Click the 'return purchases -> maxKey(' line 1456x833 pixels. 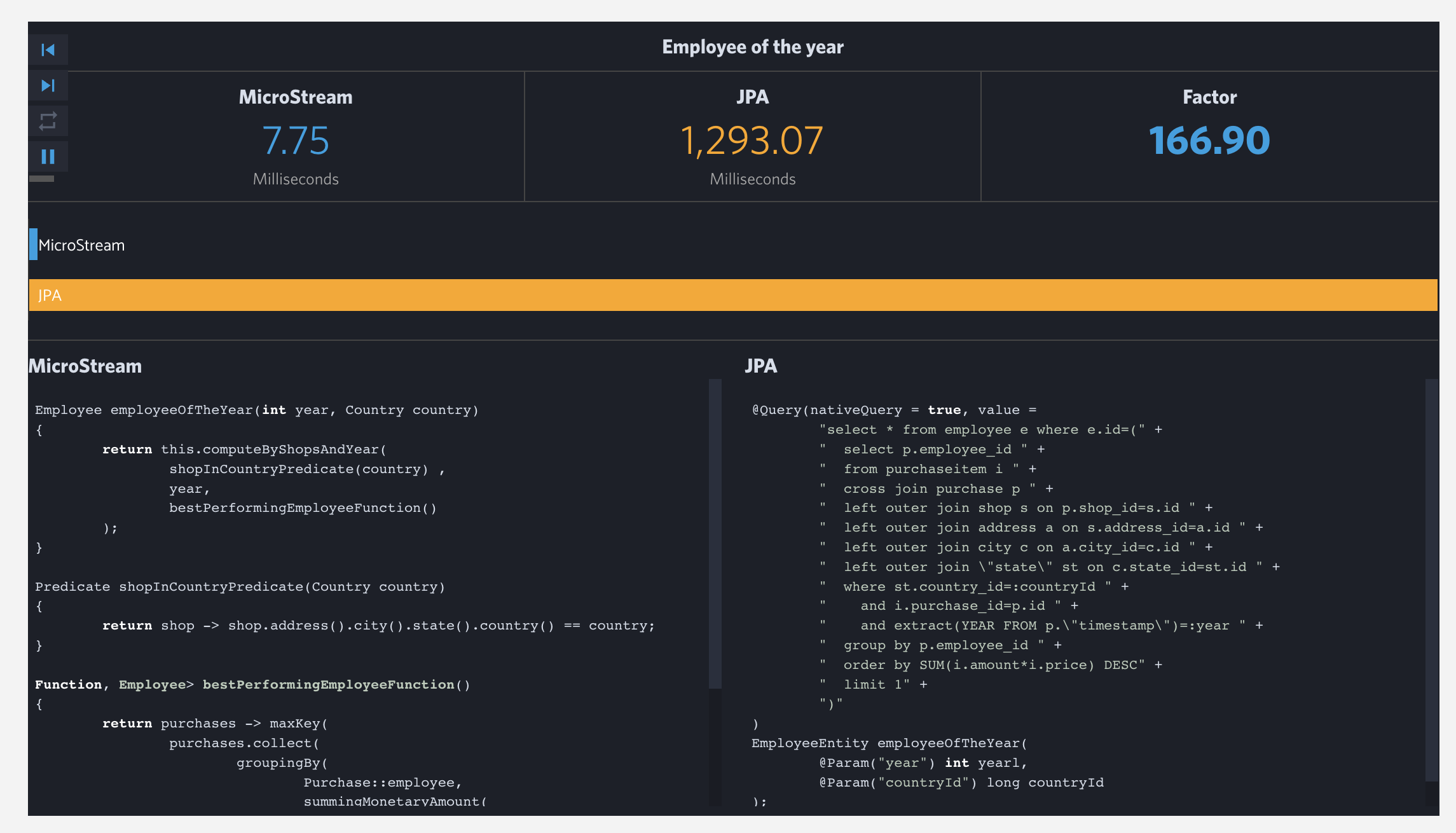pyautogui.click(x=216, y=724)
